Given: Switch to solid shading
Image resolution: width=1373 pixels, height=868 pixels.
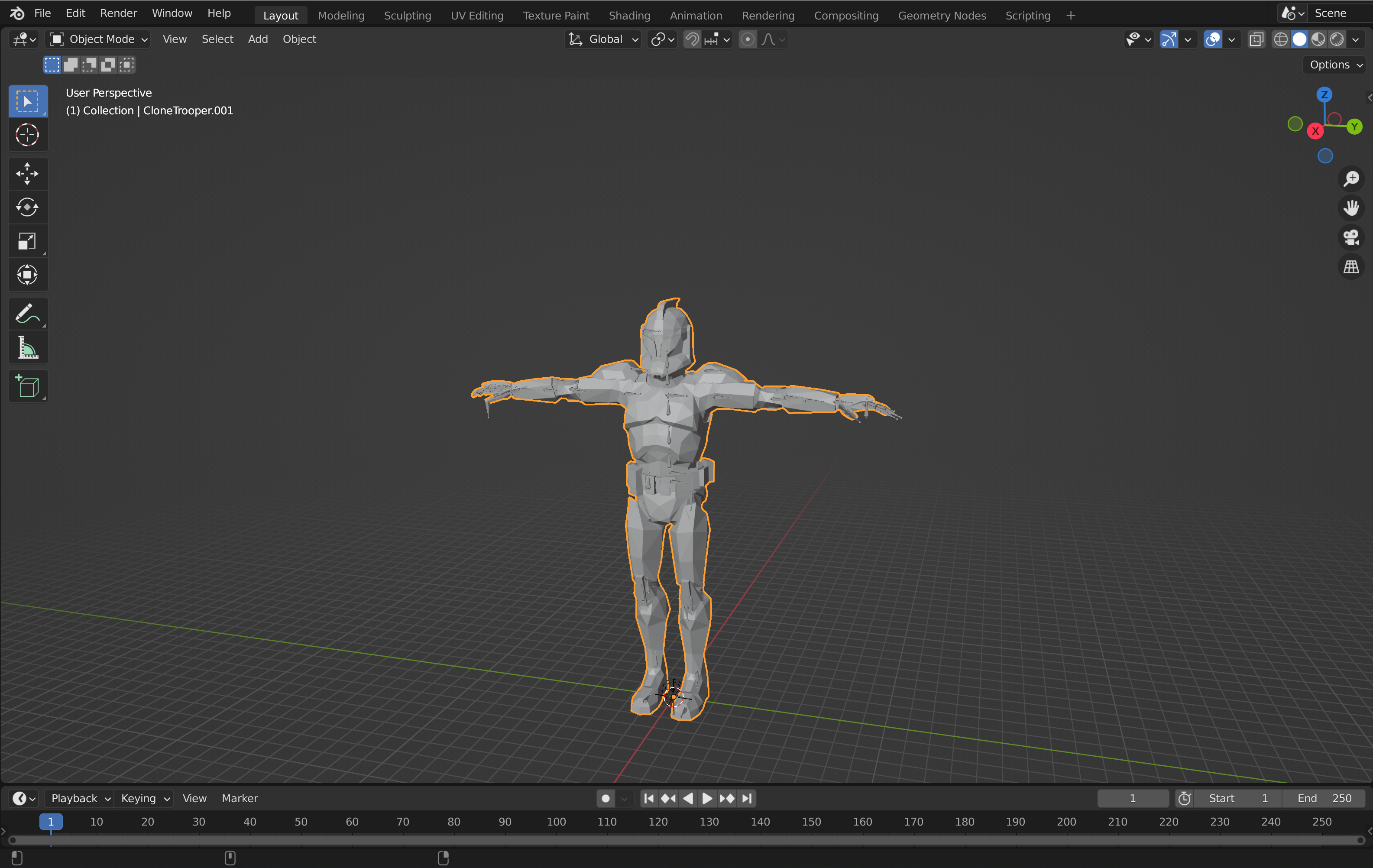Looking at the screenshot, I should click(x=1299, y=39).
